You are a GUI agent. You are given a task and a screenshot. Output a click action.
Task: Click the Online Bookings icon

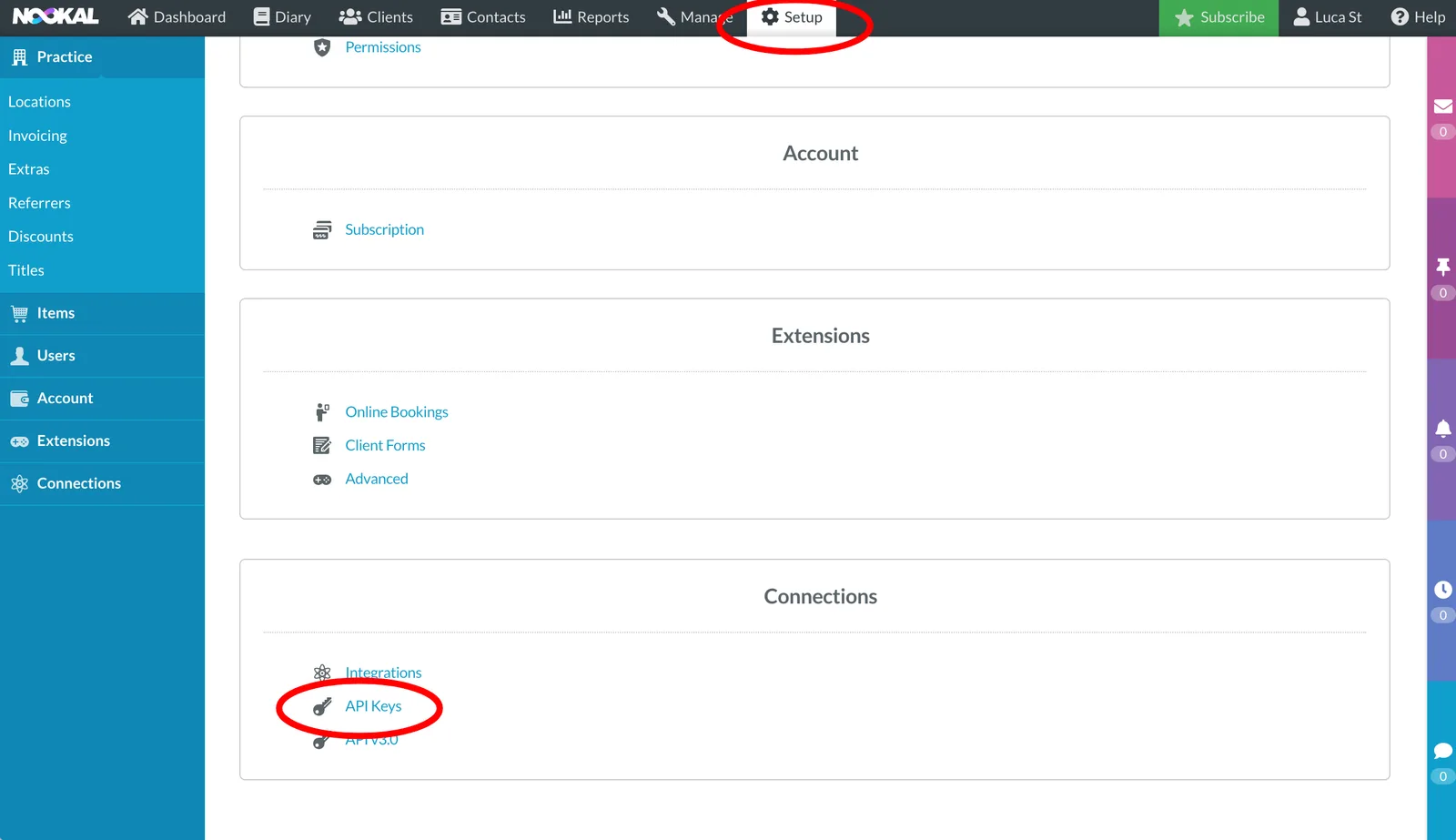(x=322, y=412)
